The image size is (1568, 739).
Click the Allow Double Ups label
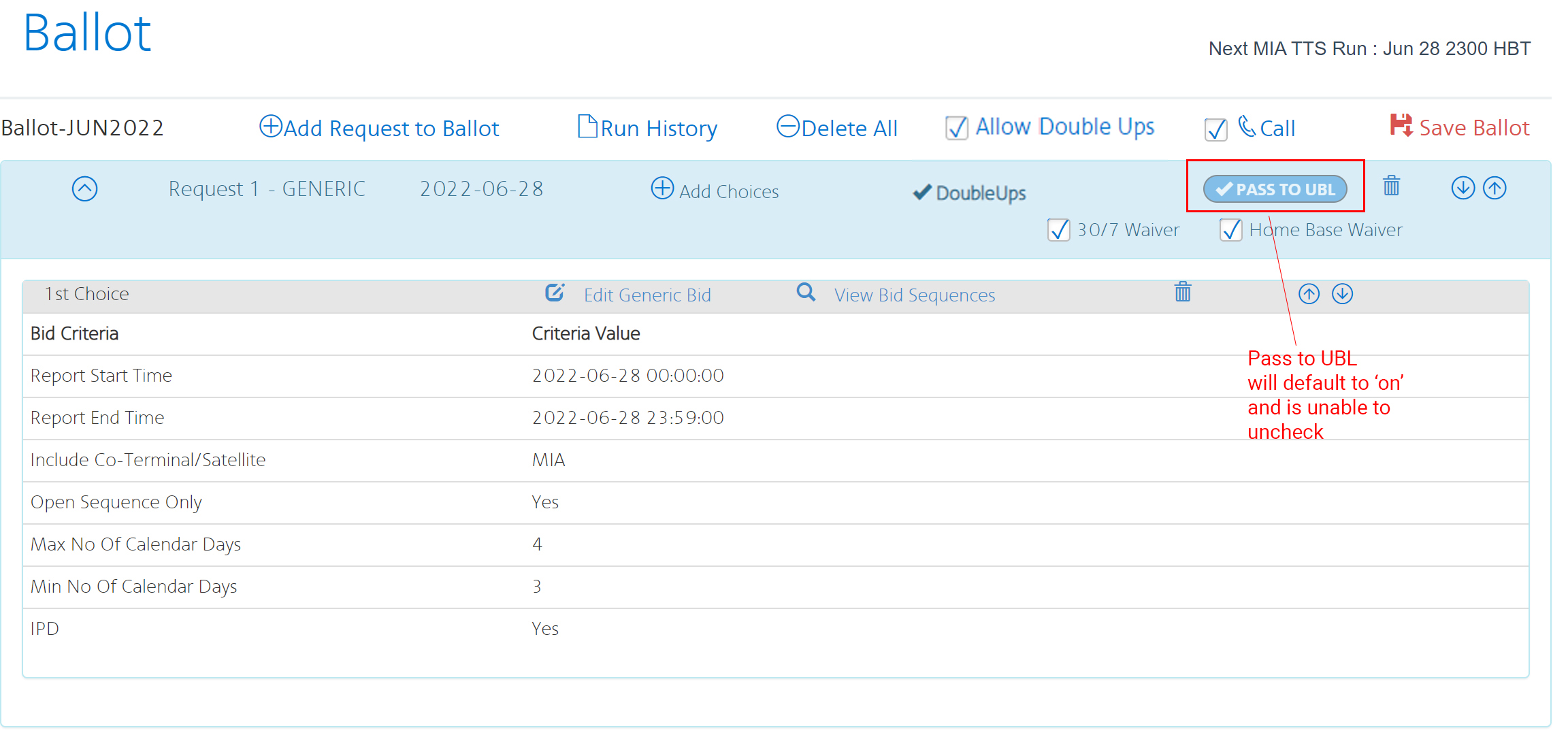click(1065, 127)
